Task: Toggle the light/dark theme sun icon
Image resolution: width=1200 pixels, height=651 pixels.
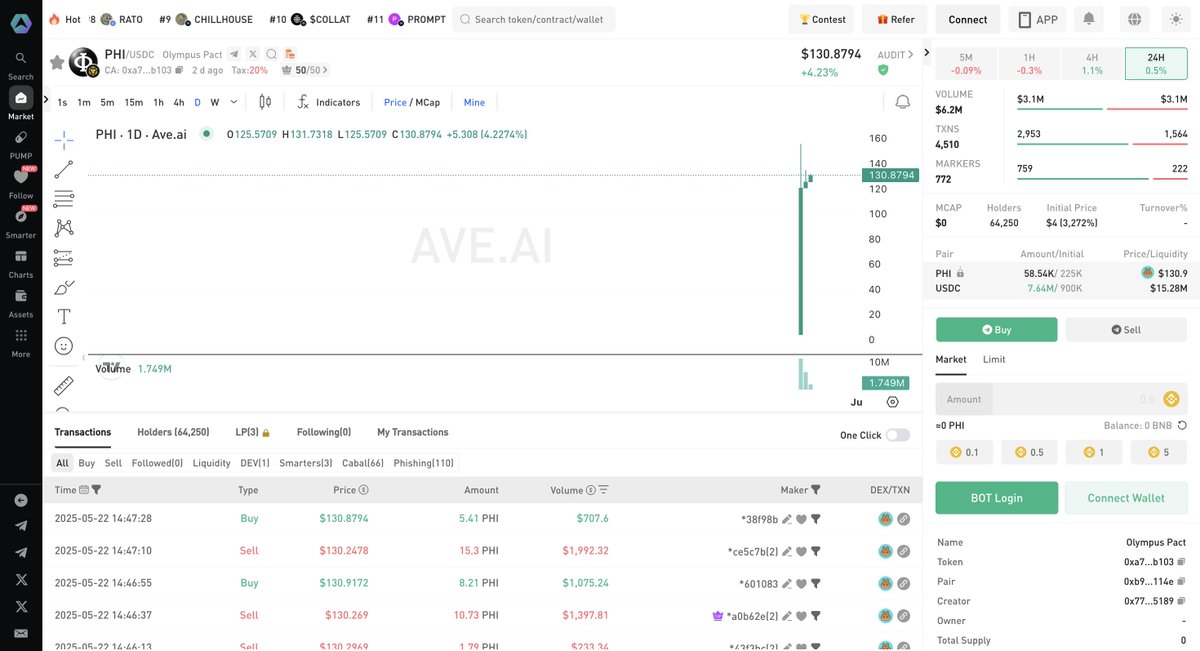Action: click(x=1176, y=19)
